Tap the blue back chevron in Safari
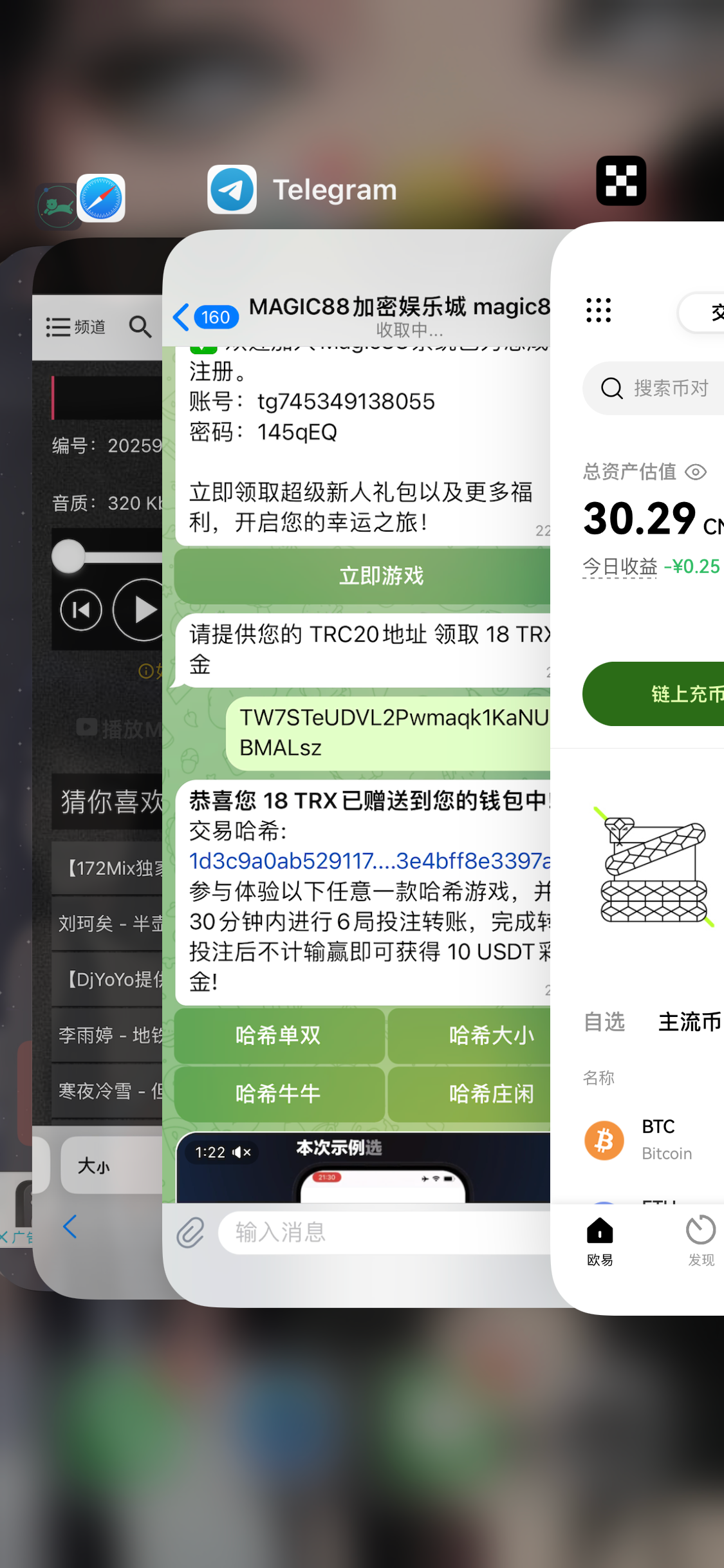The width and height of the screenshot is (724, 1568). (x=70, y=1226)
